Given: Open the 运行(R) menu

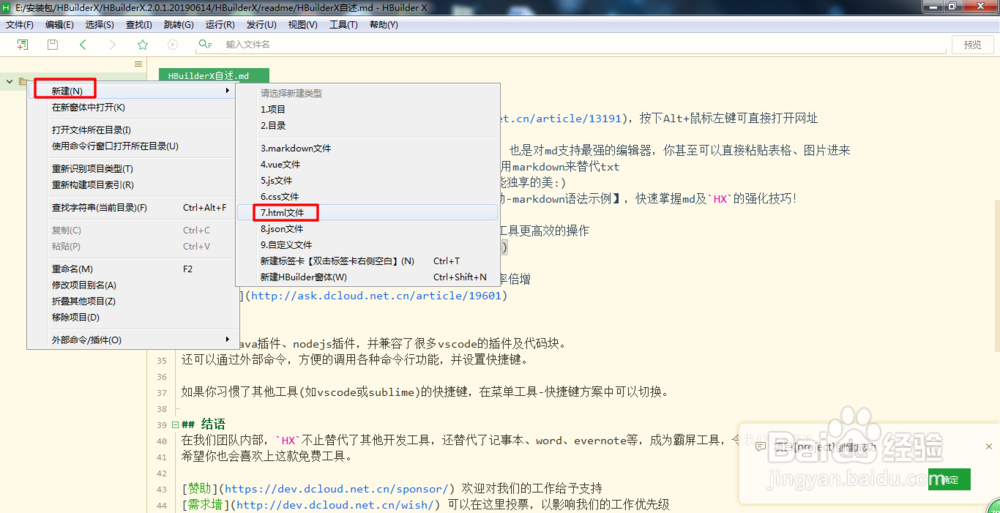Looking at the screenshot, I should point(220,25).
